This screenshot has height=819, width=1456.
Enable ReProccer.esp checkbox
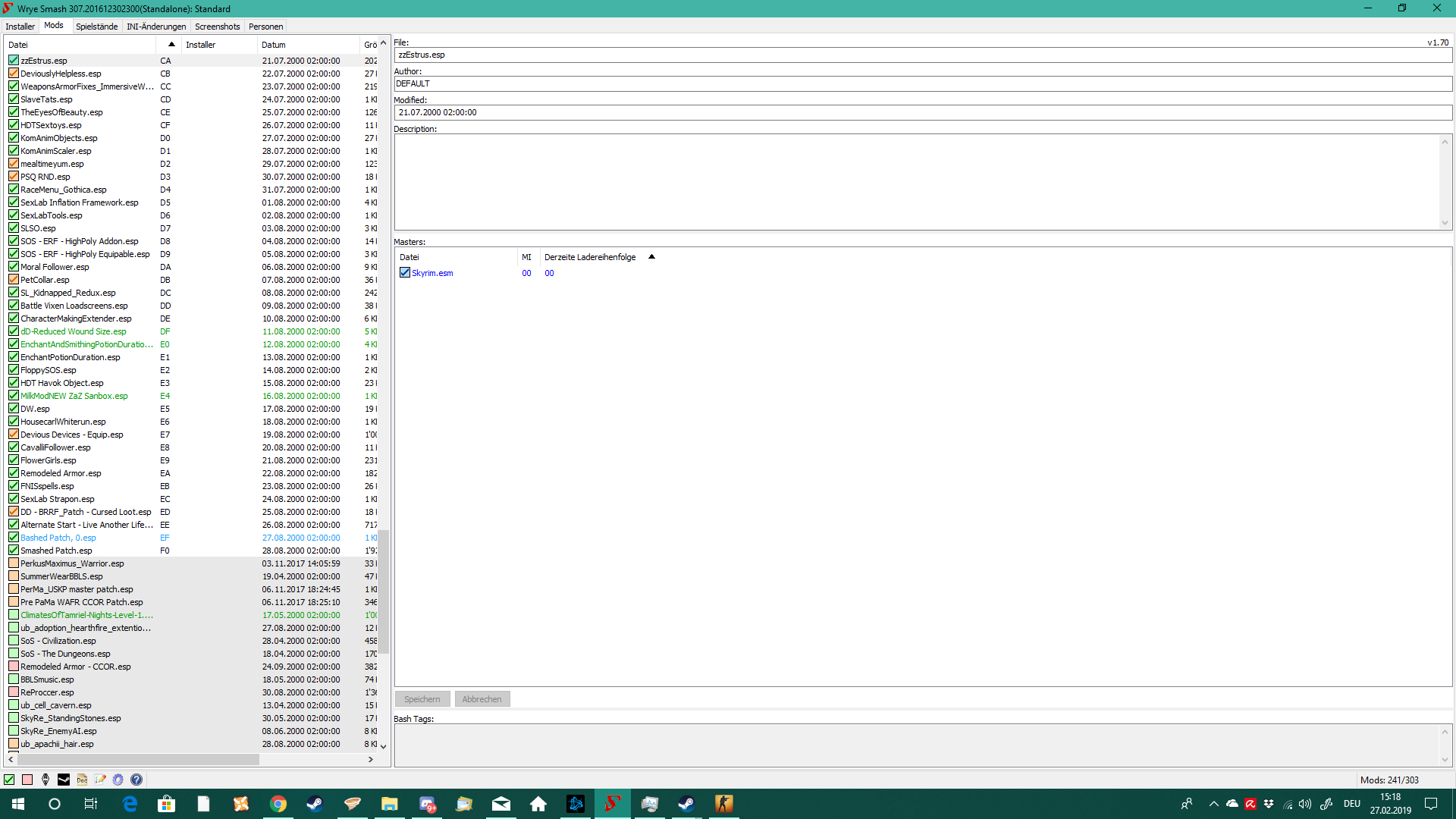(14, 692)
